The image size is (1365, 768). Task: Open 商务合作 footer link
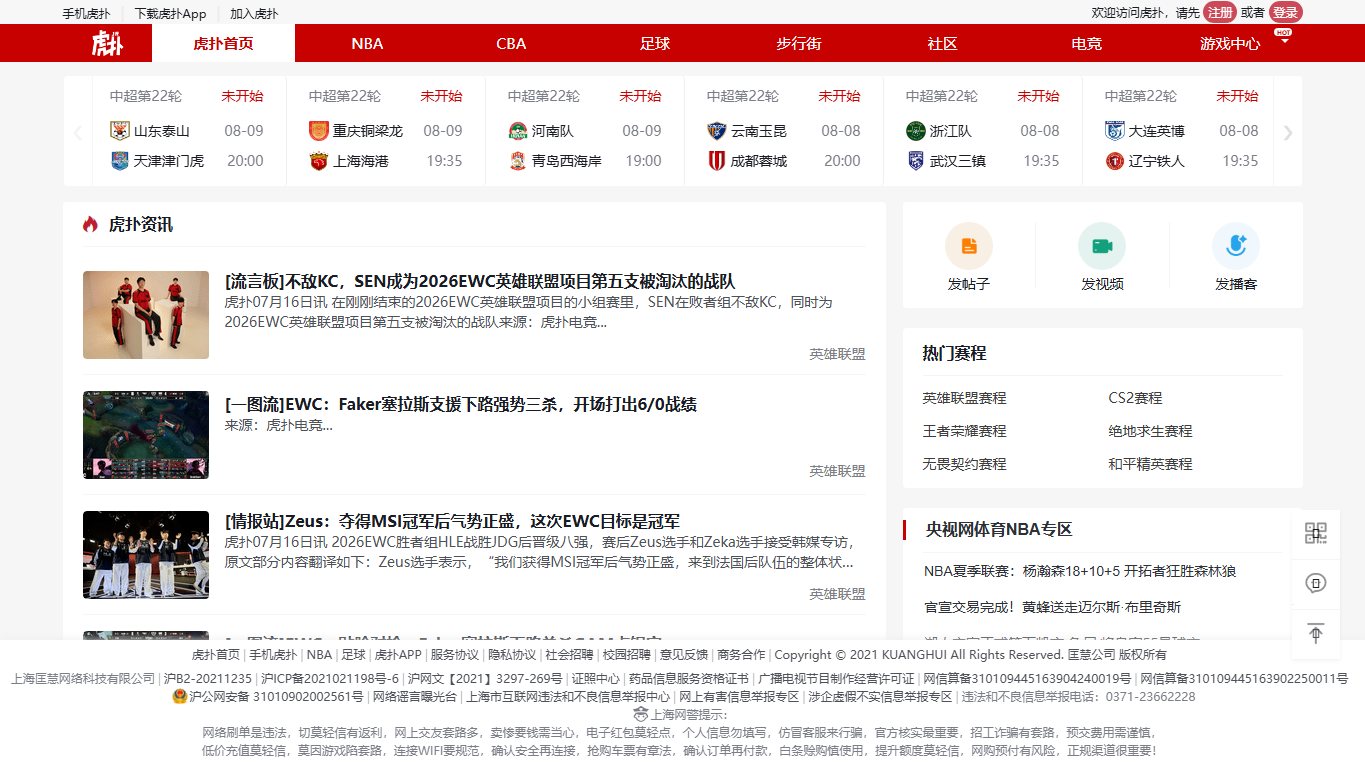coord(741,655)
